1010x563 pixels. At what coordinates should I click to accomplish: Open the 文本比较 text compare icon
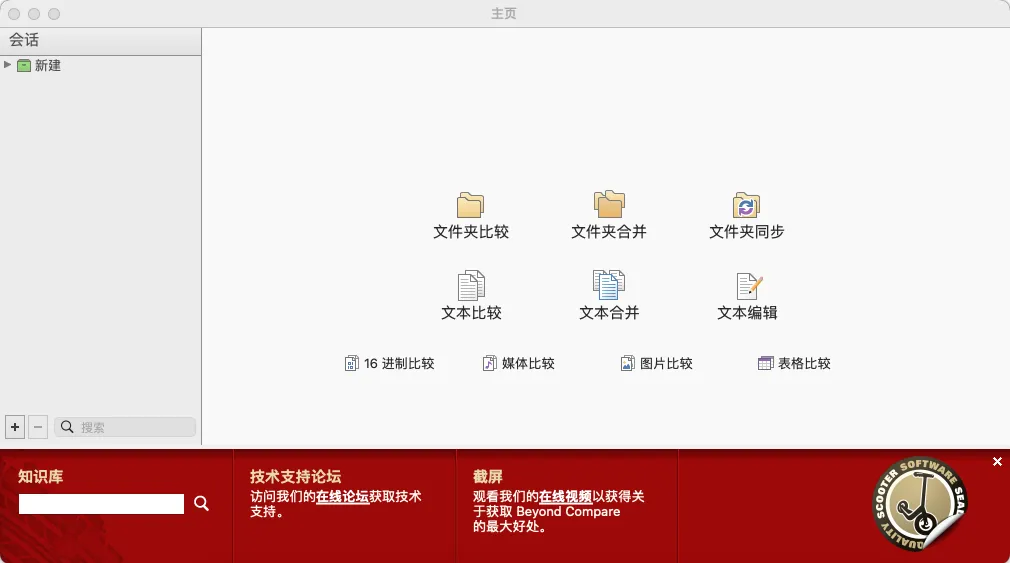click(x=470, y=287)
